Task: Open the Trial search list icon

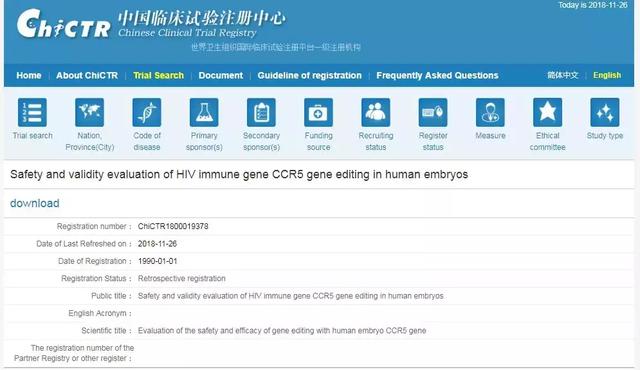Action: [x=32, y=112]
